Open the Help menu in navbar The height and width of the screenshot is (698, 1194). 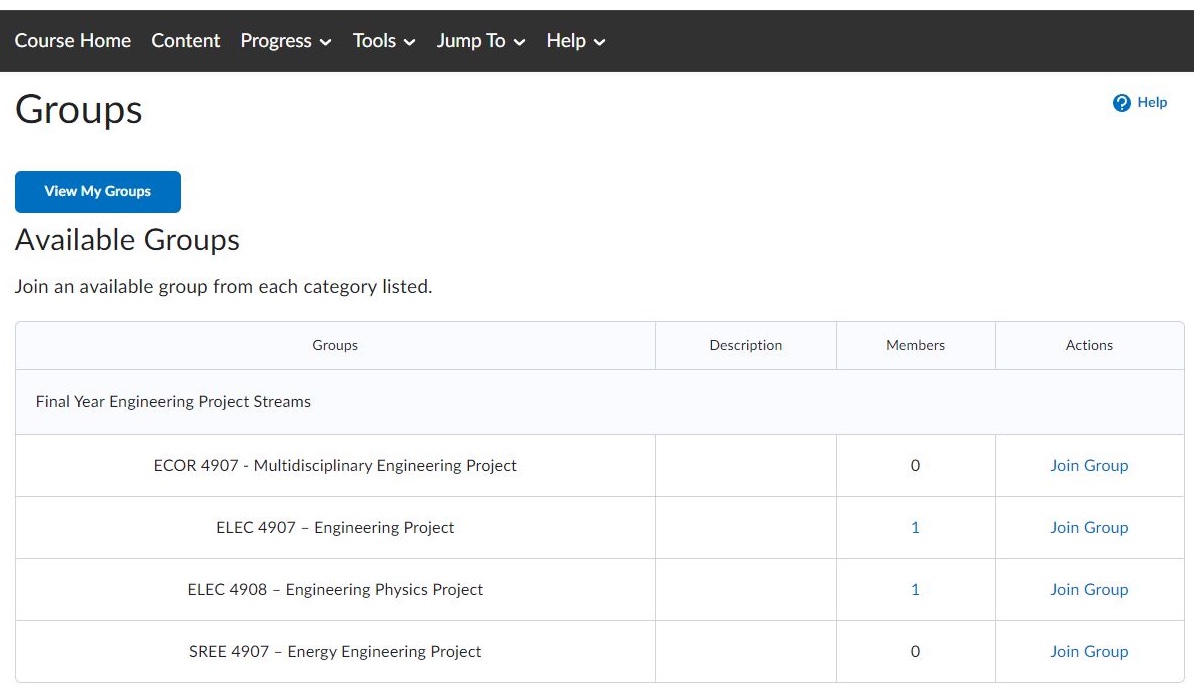coord(576,41)
